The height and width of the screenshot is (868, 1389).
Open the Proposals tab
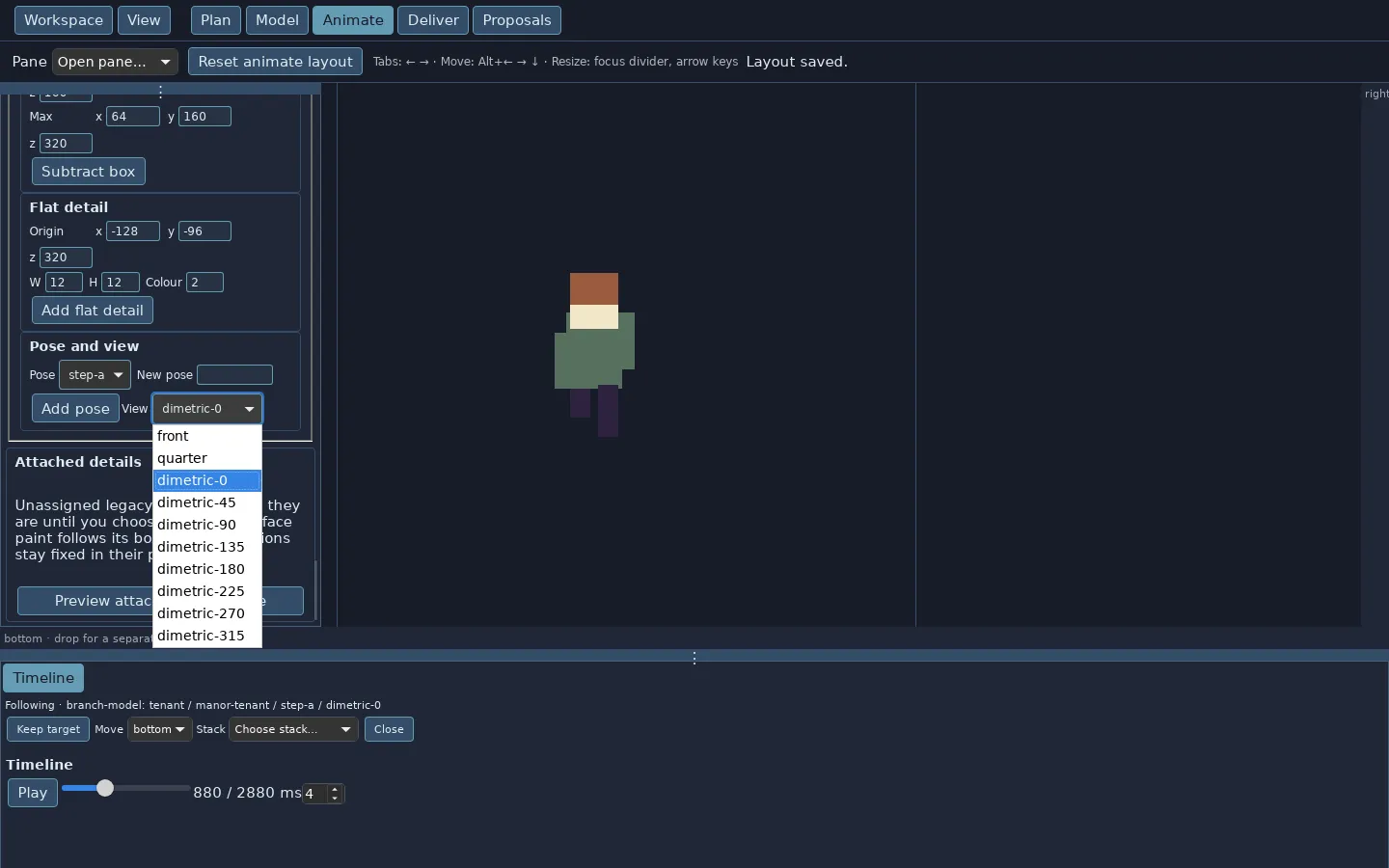point(517,20)
